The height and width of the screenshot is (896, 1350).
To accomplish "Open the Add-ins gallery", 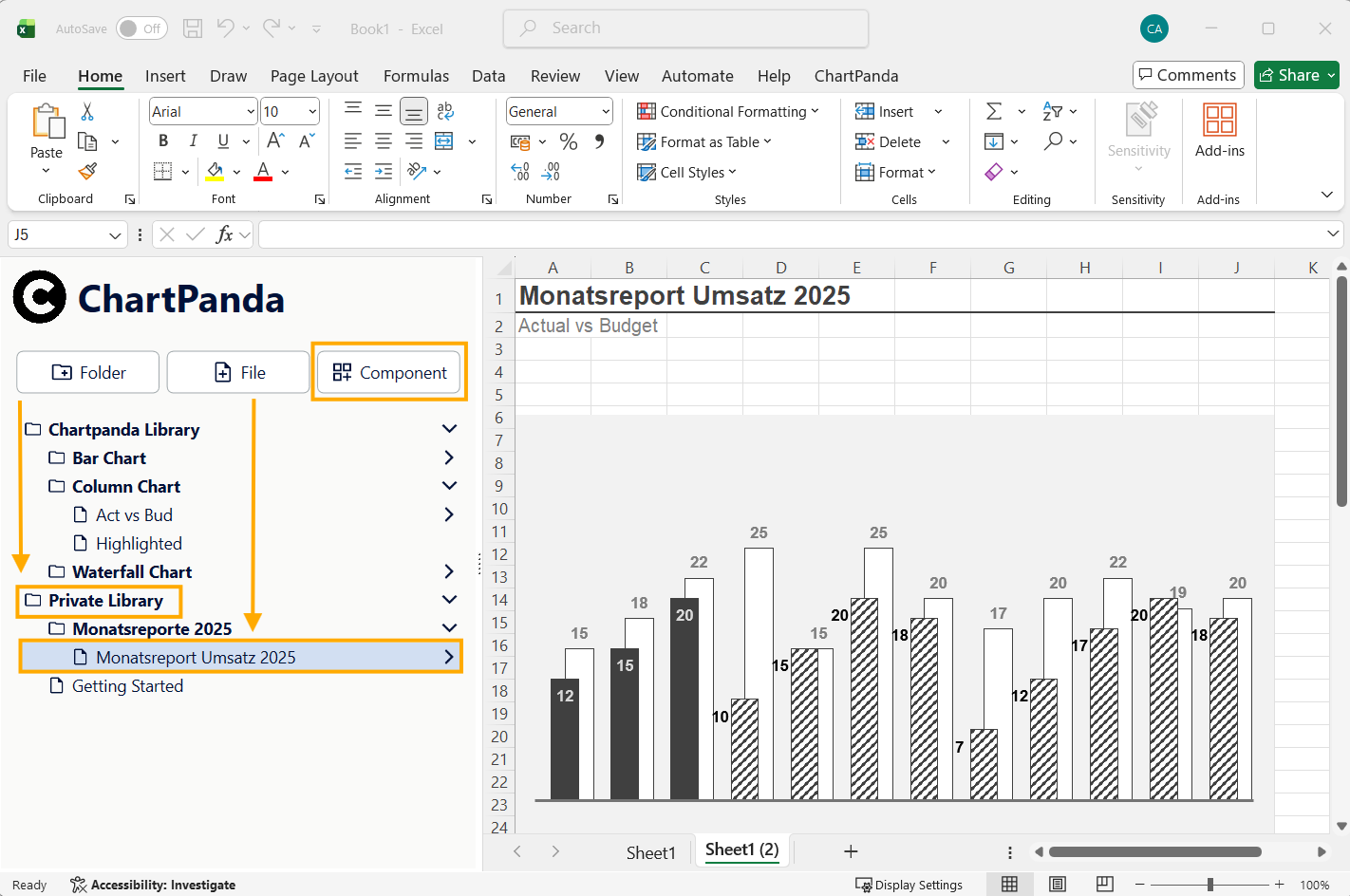I will 1219,130.
